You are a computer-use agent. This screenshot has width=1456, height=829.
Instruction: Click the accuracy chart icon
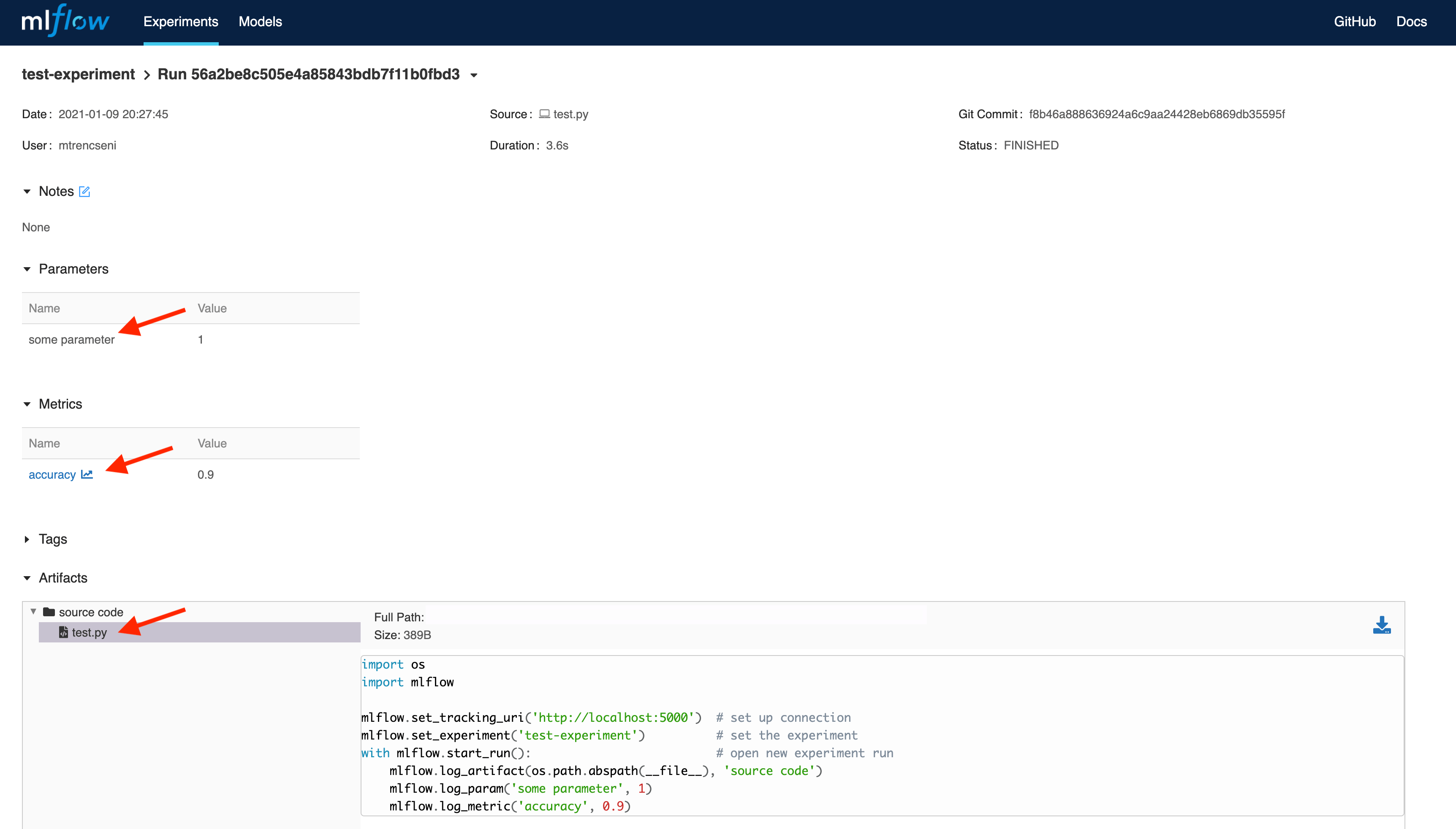coord(87,474)
